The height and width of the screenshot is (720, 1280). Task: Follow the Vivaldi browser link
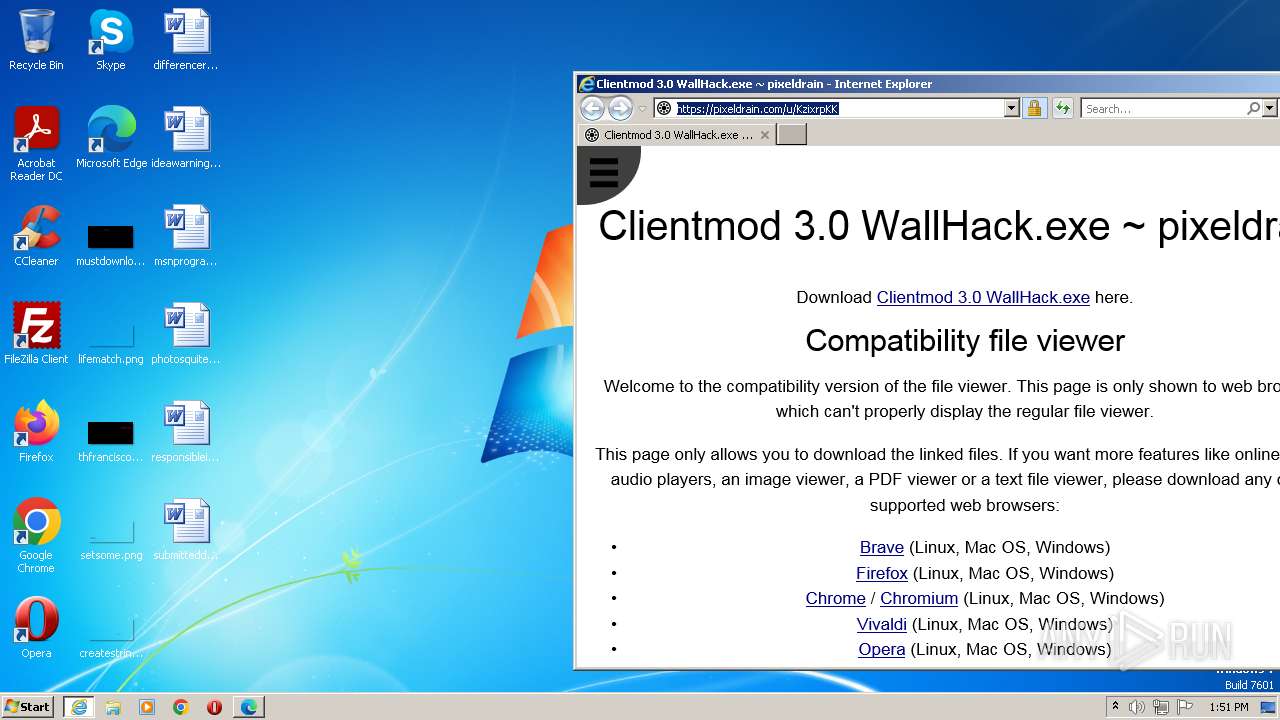tap(881, 624)
